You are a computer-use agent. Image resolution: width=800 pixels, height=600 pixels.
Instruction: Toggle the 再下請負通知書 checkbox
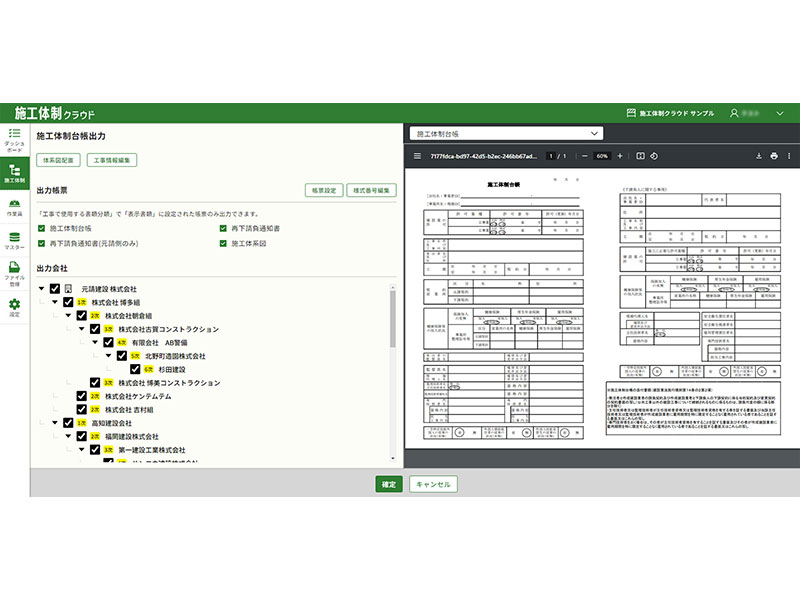(x=223, y=229)
